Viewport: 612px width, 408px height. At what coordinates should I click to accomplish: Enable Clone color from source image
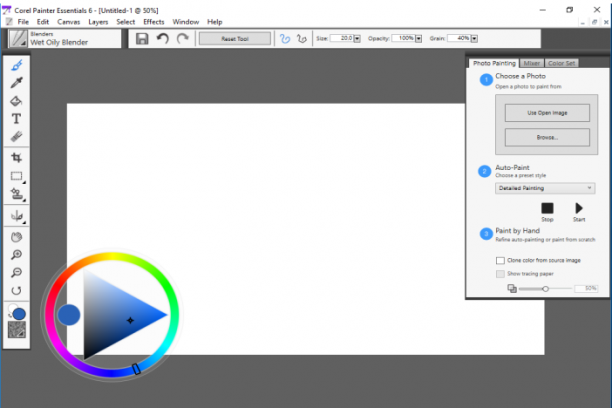500,260
